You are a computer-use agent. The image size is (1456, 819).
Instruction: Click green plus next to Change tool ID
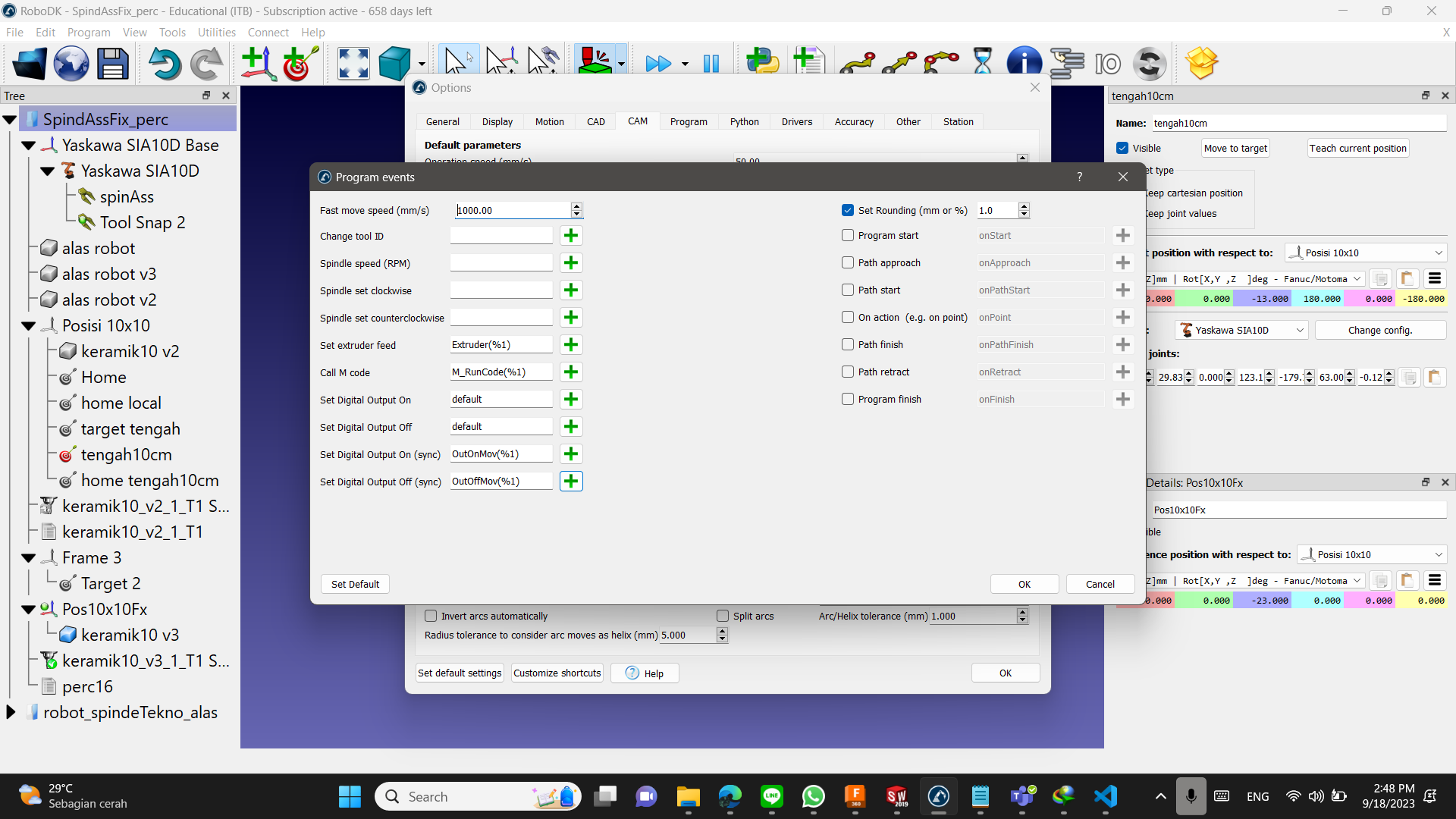click(571, 236)
